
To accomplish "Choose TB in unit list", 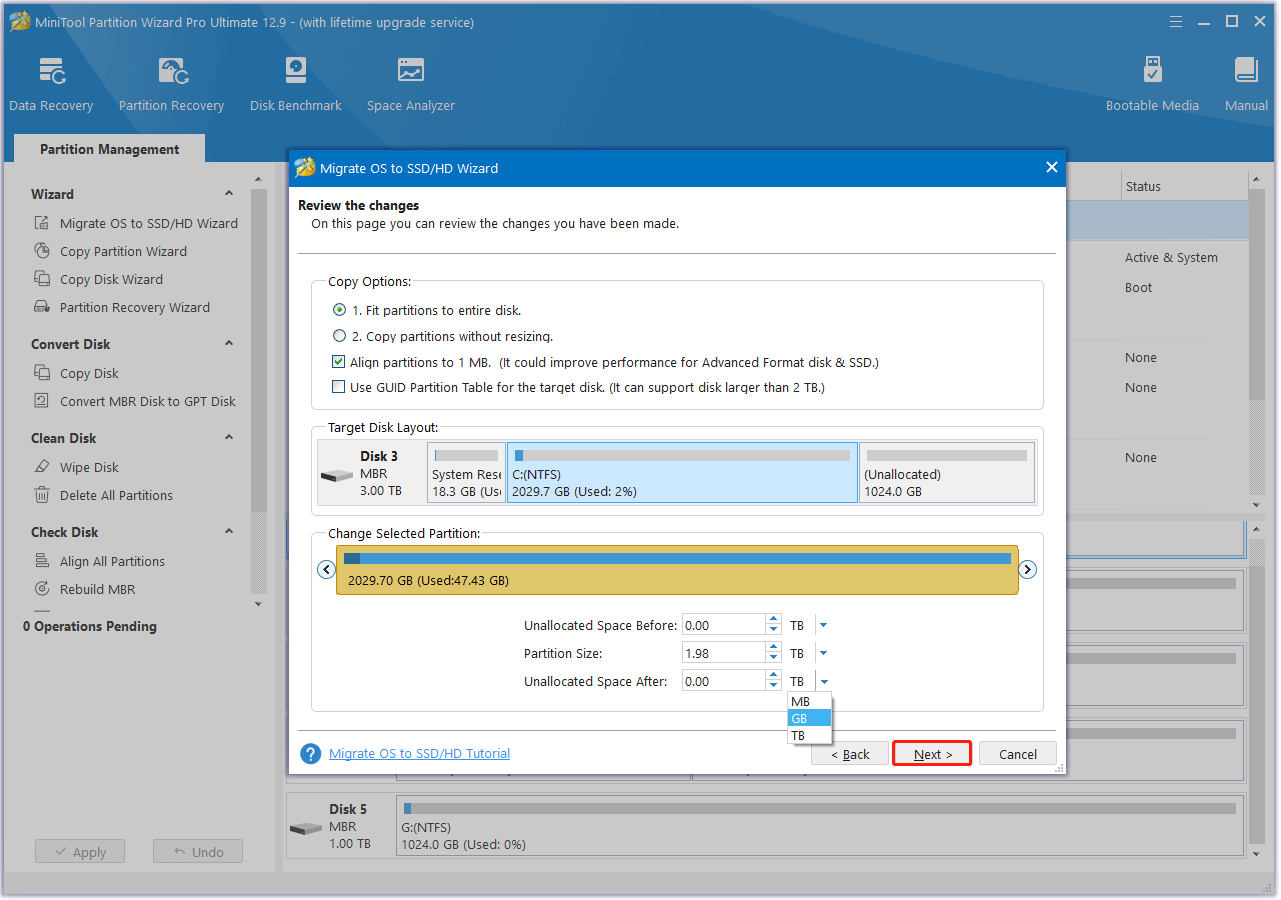I will [x=809, y=735].
